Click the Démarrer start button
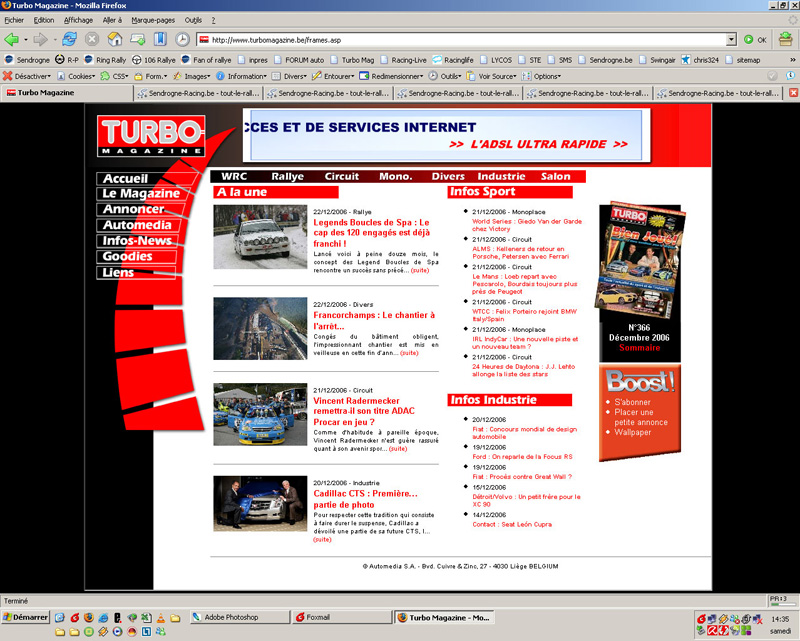800x641 pixels. click(x=26, y=617)
